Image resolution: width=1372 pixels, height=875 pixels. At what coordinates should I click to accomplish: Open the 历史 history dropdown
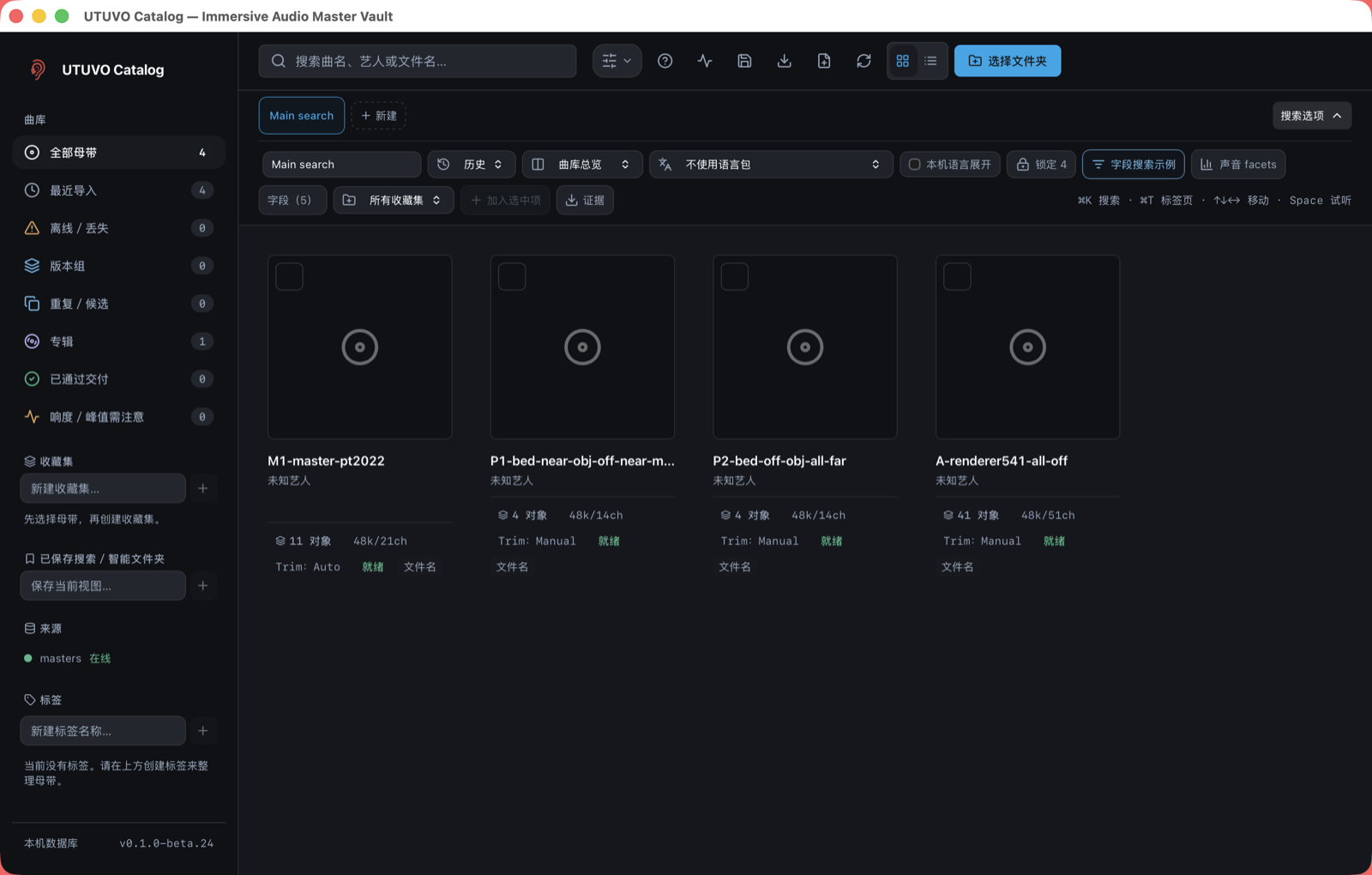pyautogui.click(x=471, y=165)
